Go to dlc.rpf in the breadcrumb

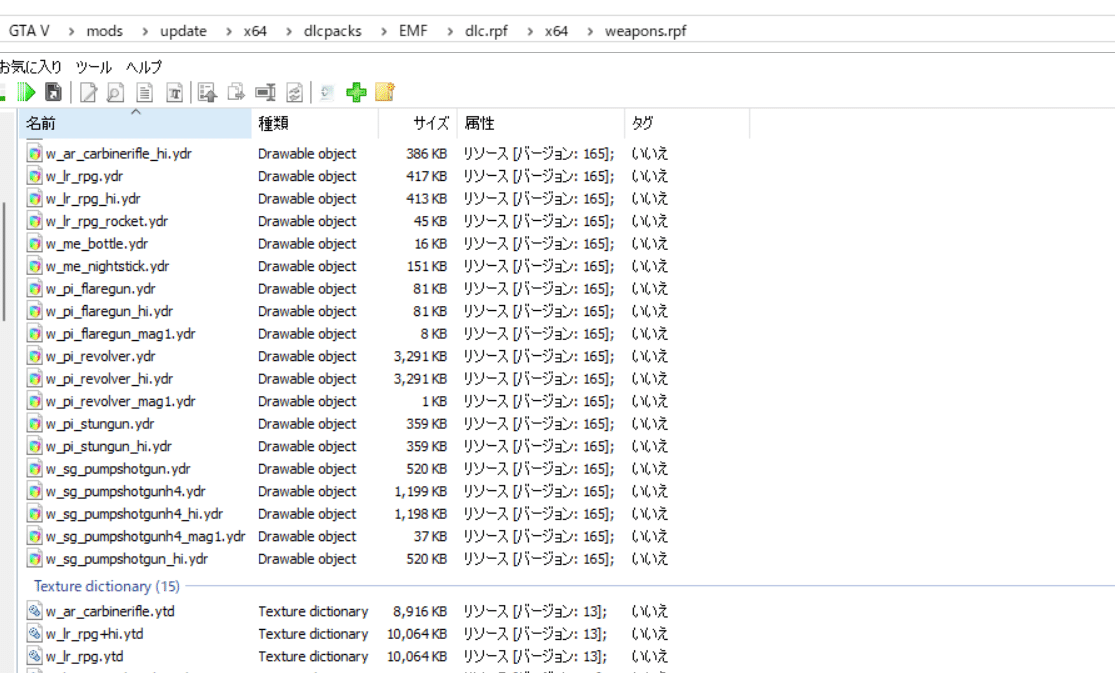pos(486,31)
